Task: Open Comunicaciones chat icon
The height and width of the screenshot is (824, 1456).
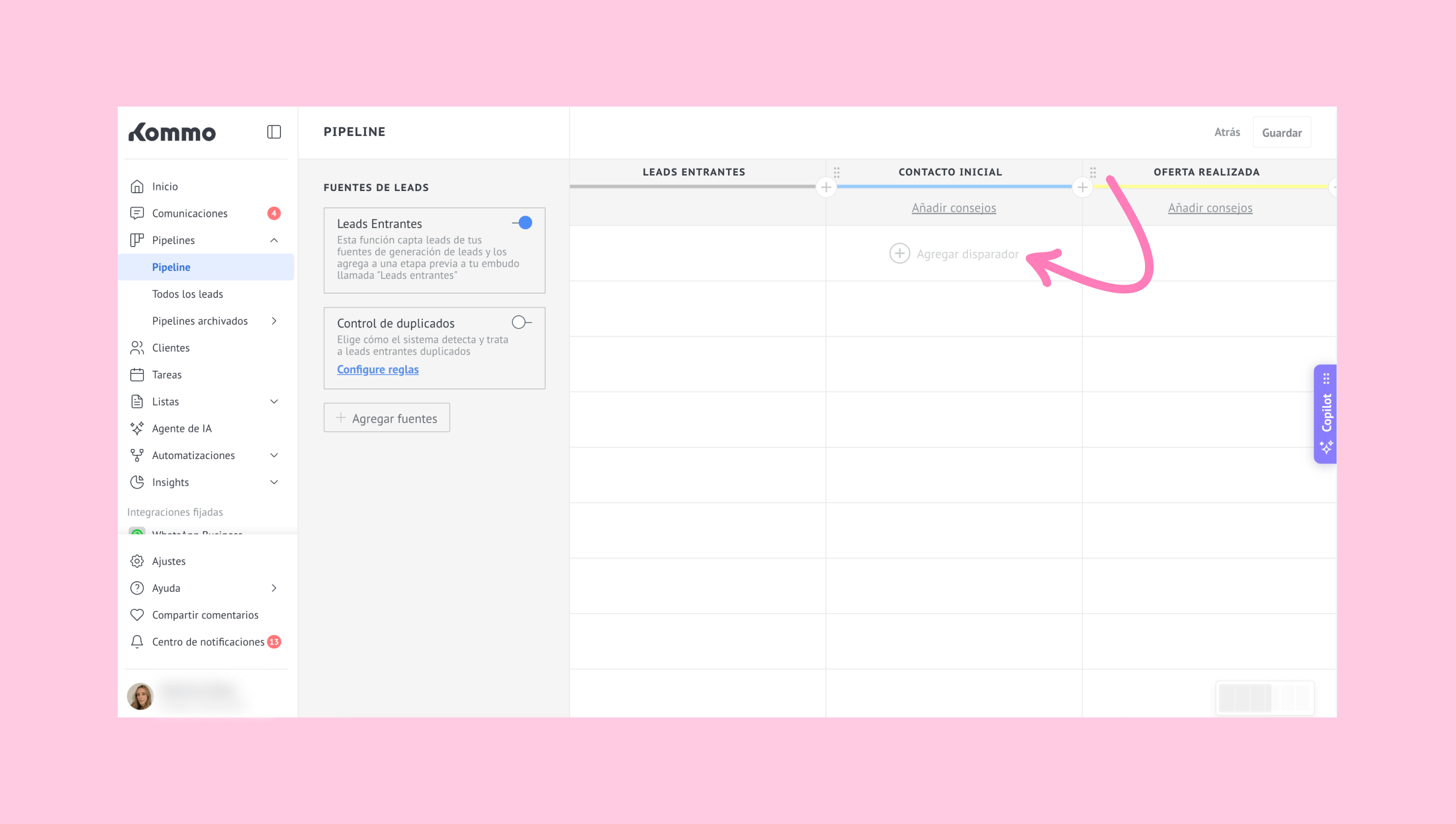Action: [x=137, y=213]
